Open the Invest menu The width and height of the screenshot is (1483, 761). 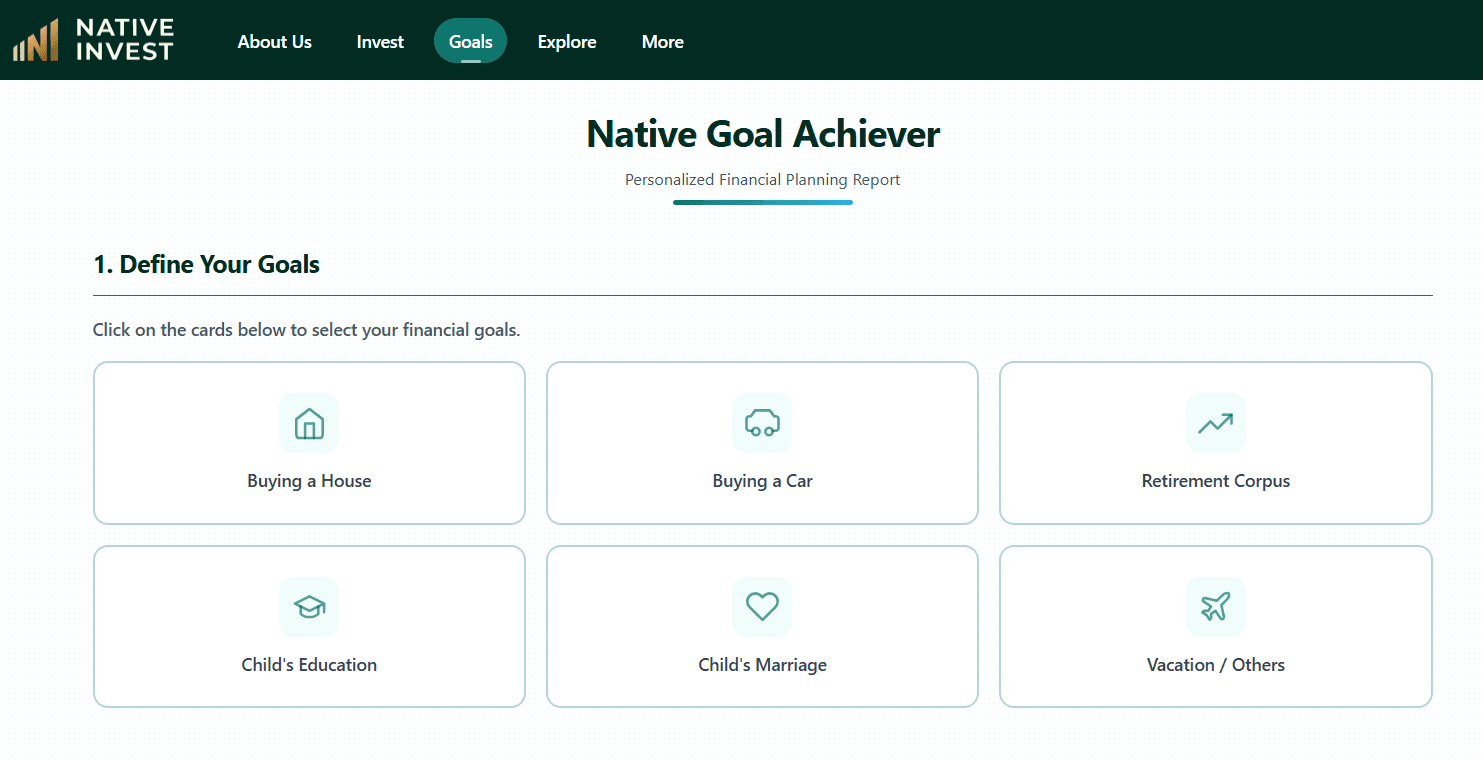pyautogui.click(x=380, y=42)
